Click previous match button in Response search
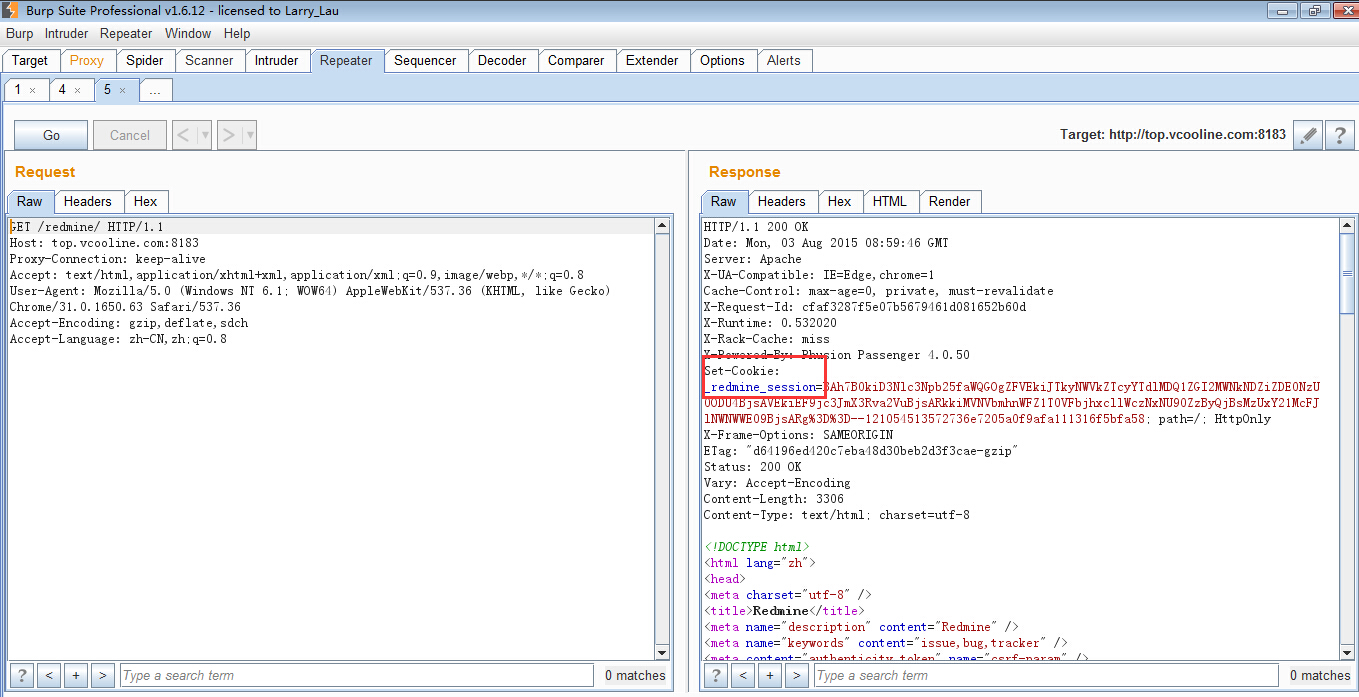The image size is (1359, 697). 743,675
